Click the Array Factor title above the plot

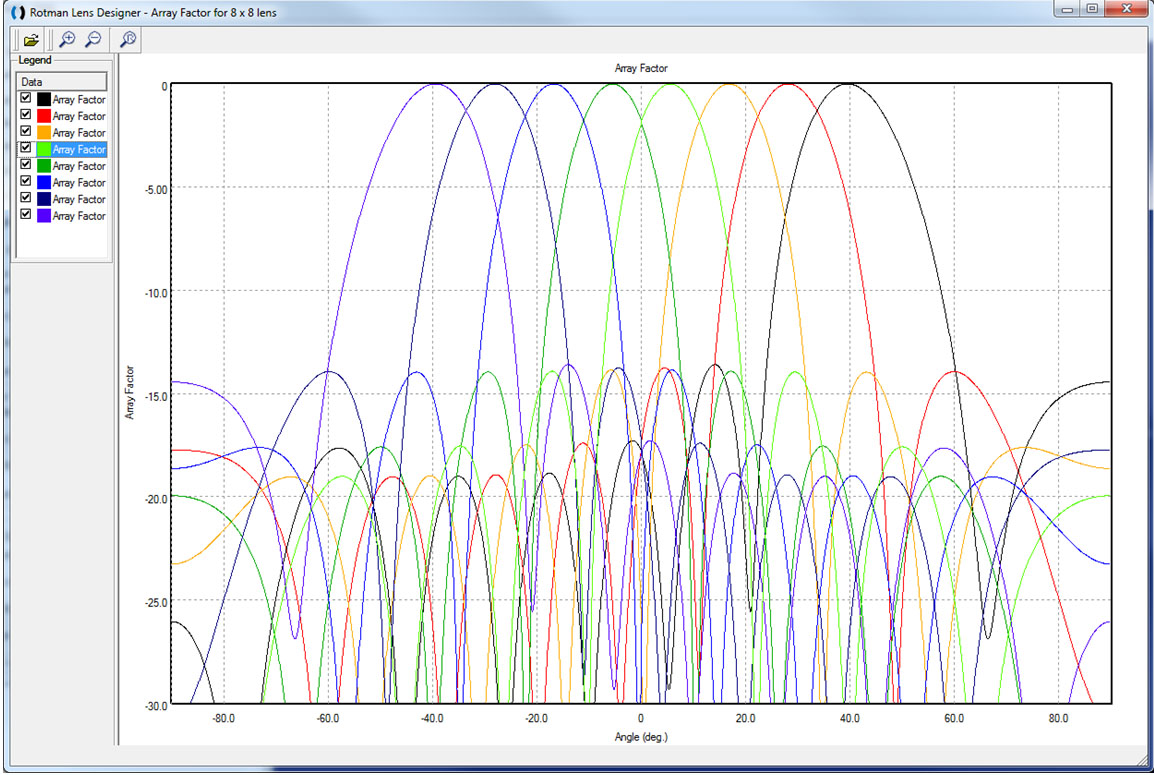(x=641, y=68)
